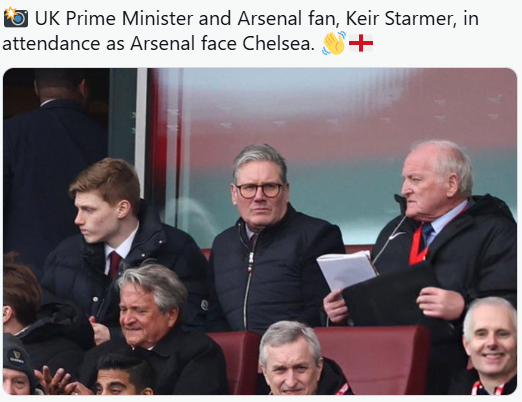The height and width of the screenshot is (402, 522).
Task: Click the person in navy suit facing away
Action: [55, 160]
